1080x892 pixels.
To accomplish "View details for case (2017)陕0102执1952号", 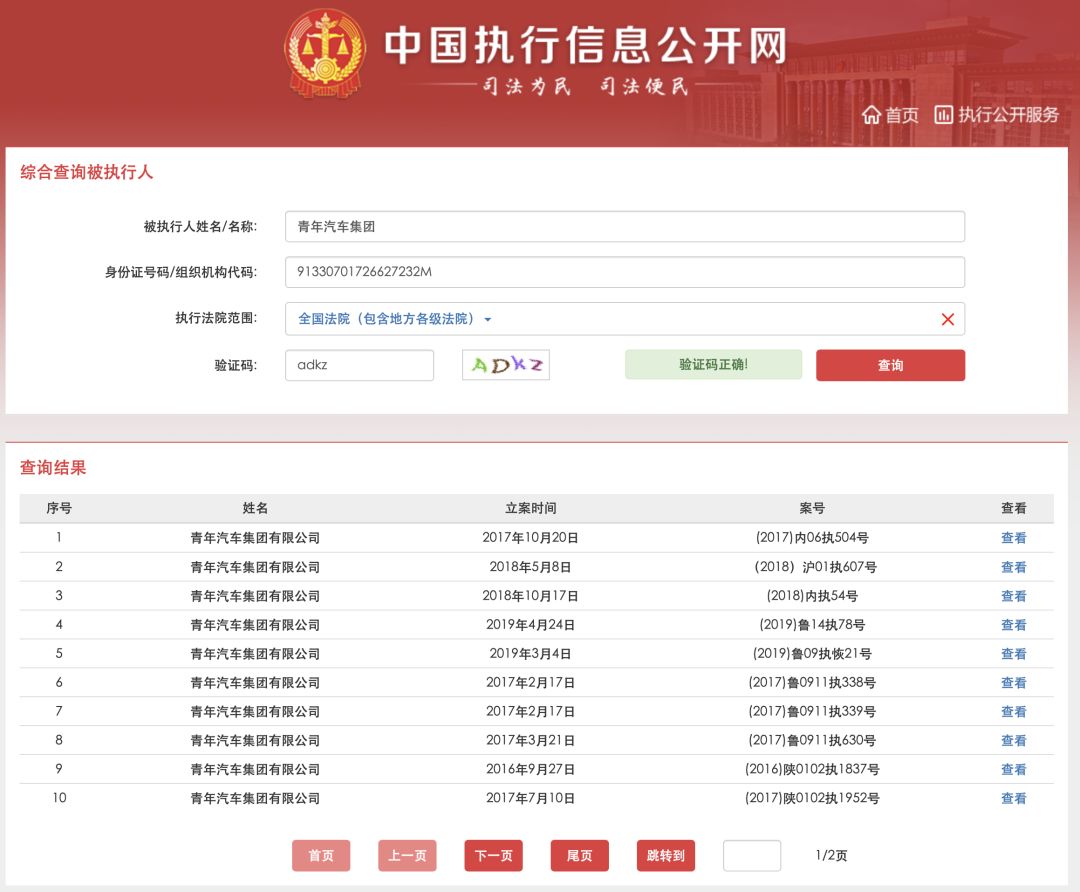I will point(1013,798).
